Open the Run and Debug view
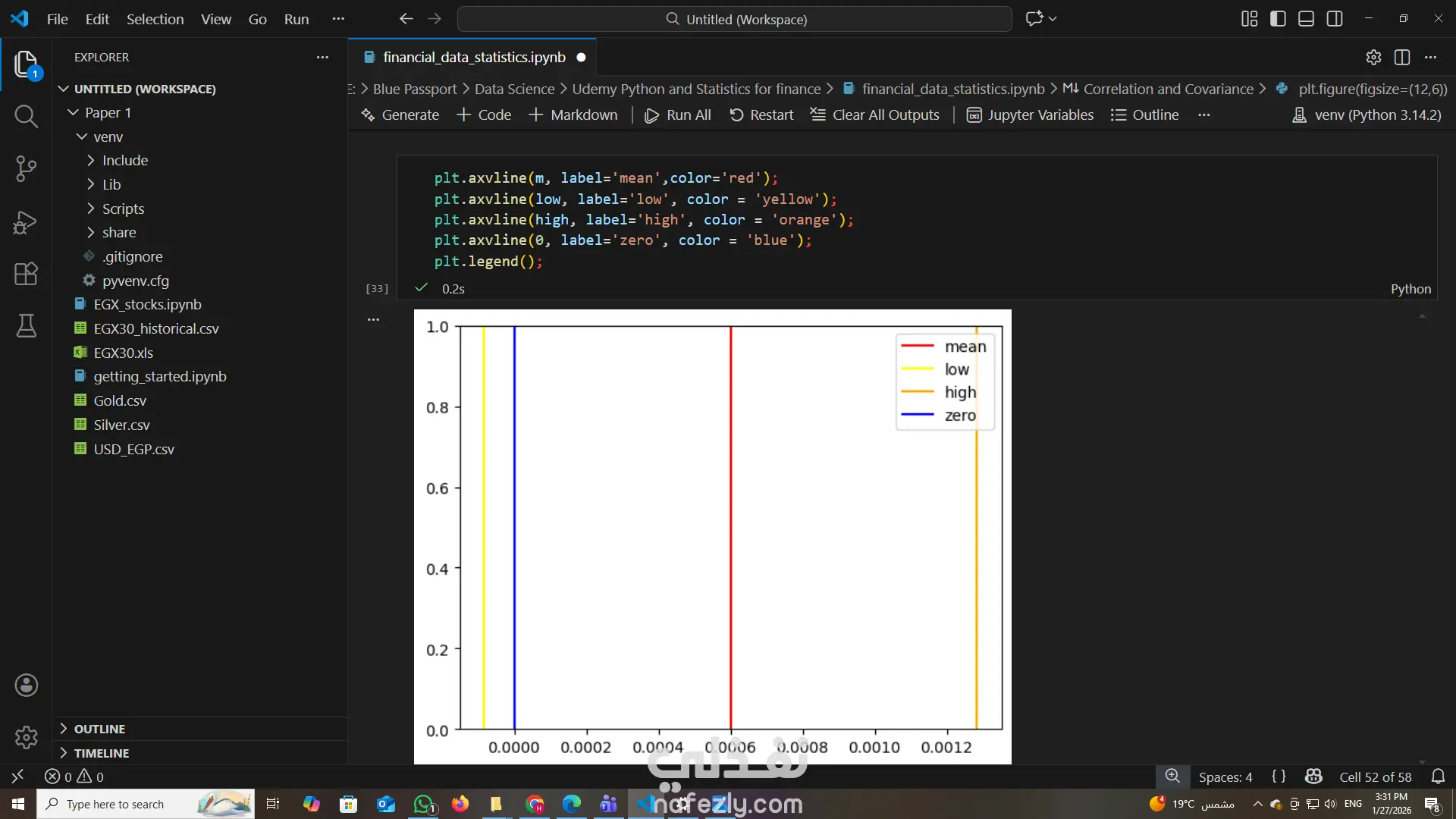 click(26, 222)
